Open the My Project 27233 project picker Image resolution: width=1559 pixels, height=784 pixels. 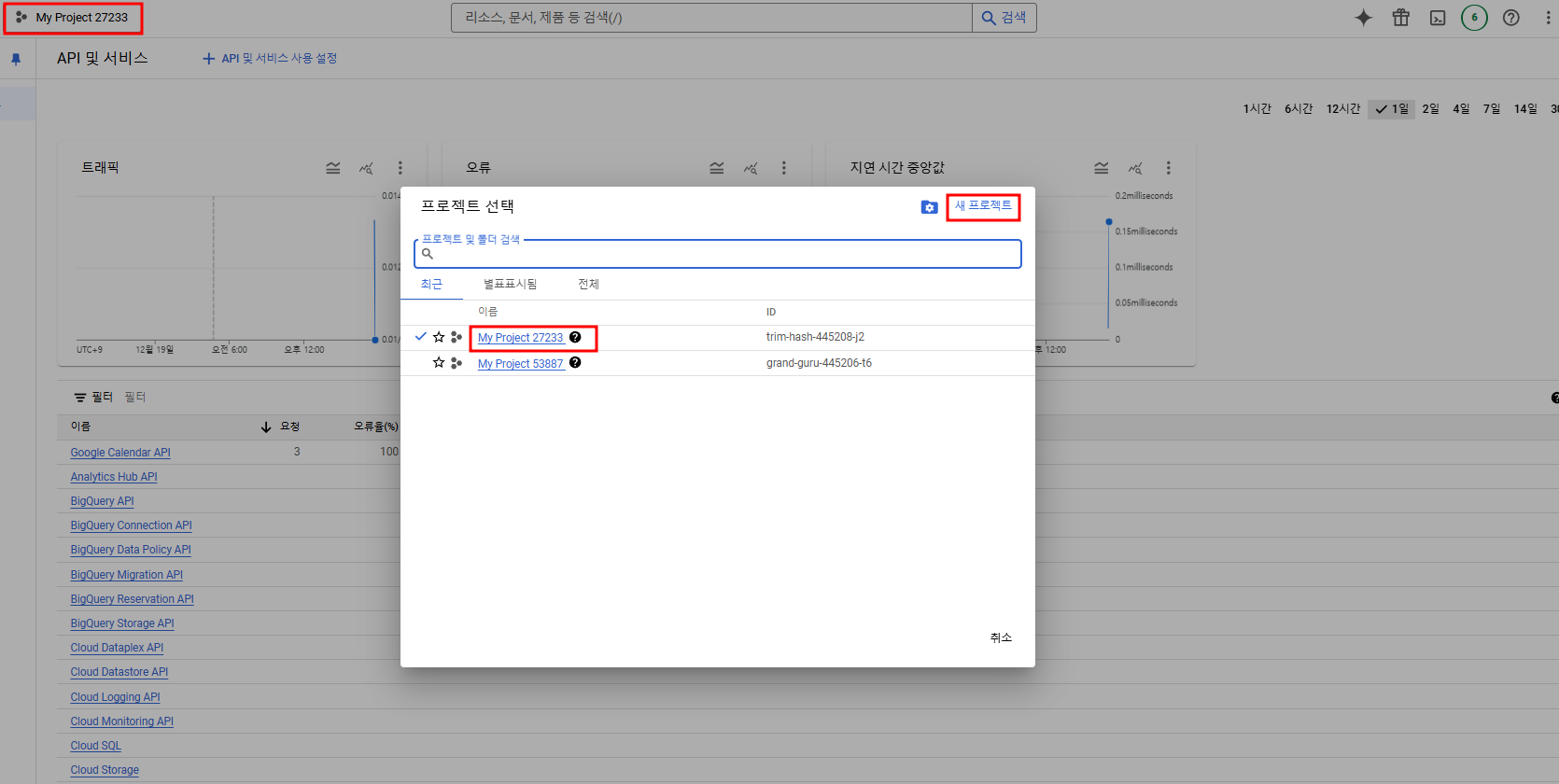[x=73, y=18]
